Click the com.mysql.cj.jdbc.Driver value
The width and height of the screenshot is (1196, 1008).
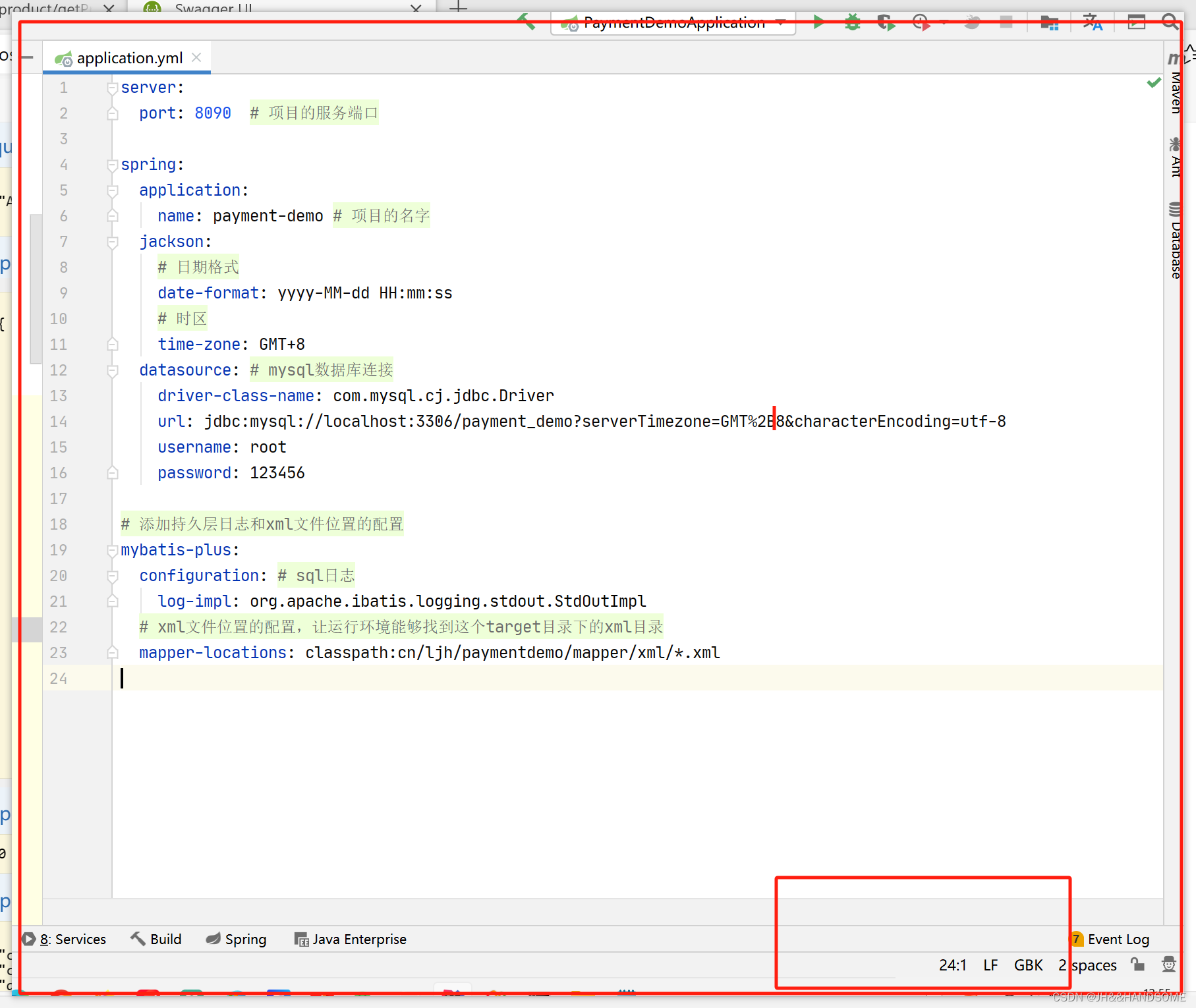(x=443, y=396)
